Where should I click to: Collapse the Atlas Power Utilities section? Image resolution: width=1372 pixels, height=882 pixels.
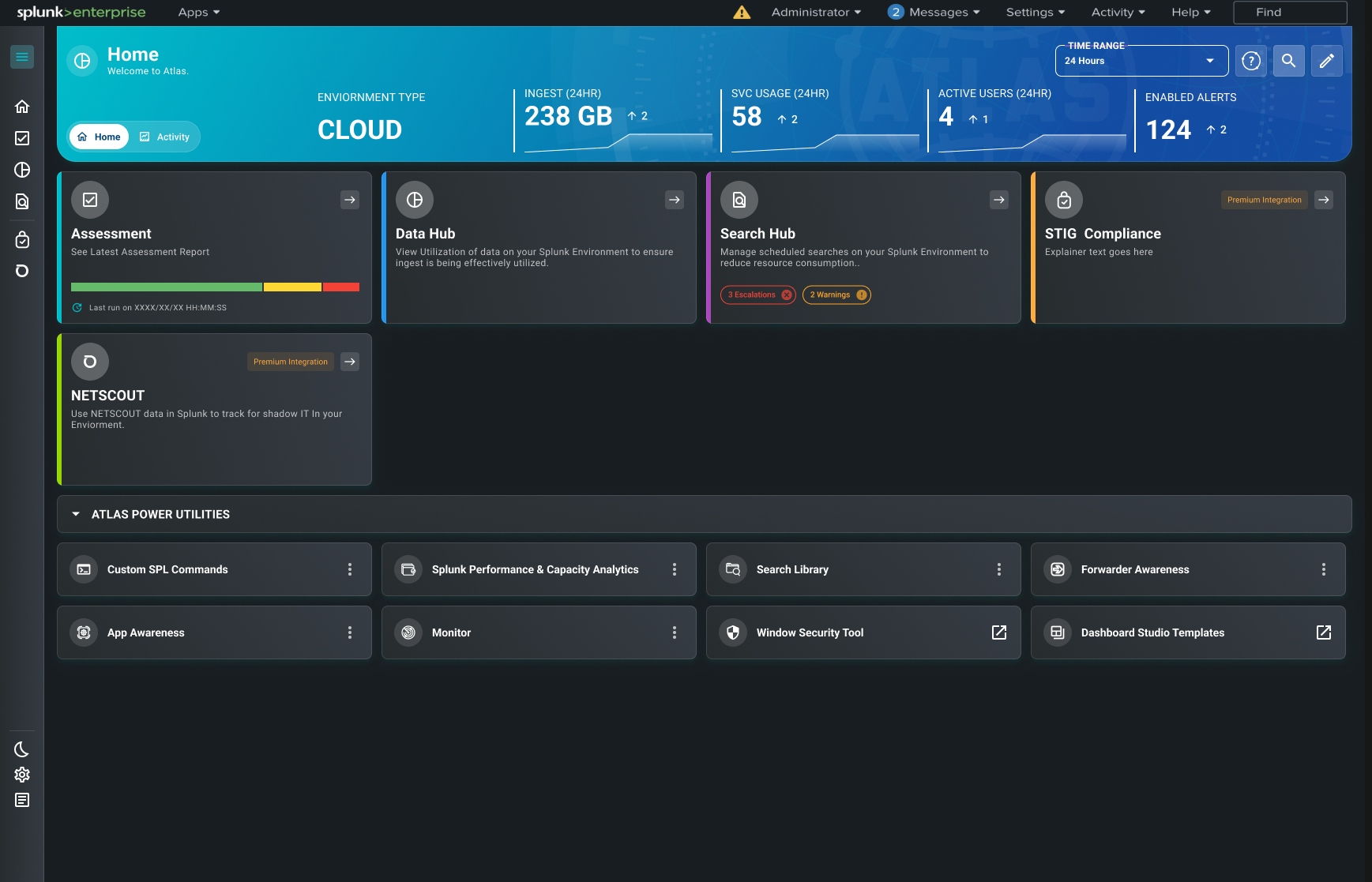(76, 514)
